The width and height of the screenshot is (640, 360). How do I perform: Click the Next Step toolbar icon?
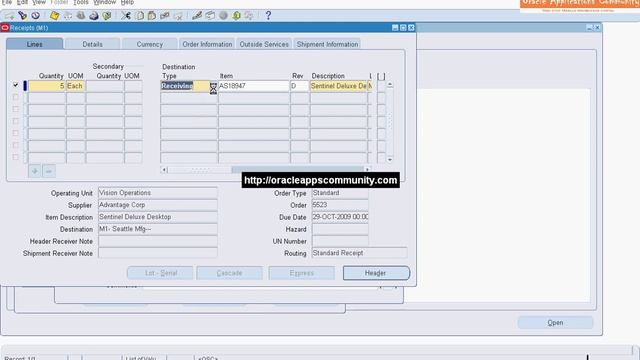click(x=68, y=16)
